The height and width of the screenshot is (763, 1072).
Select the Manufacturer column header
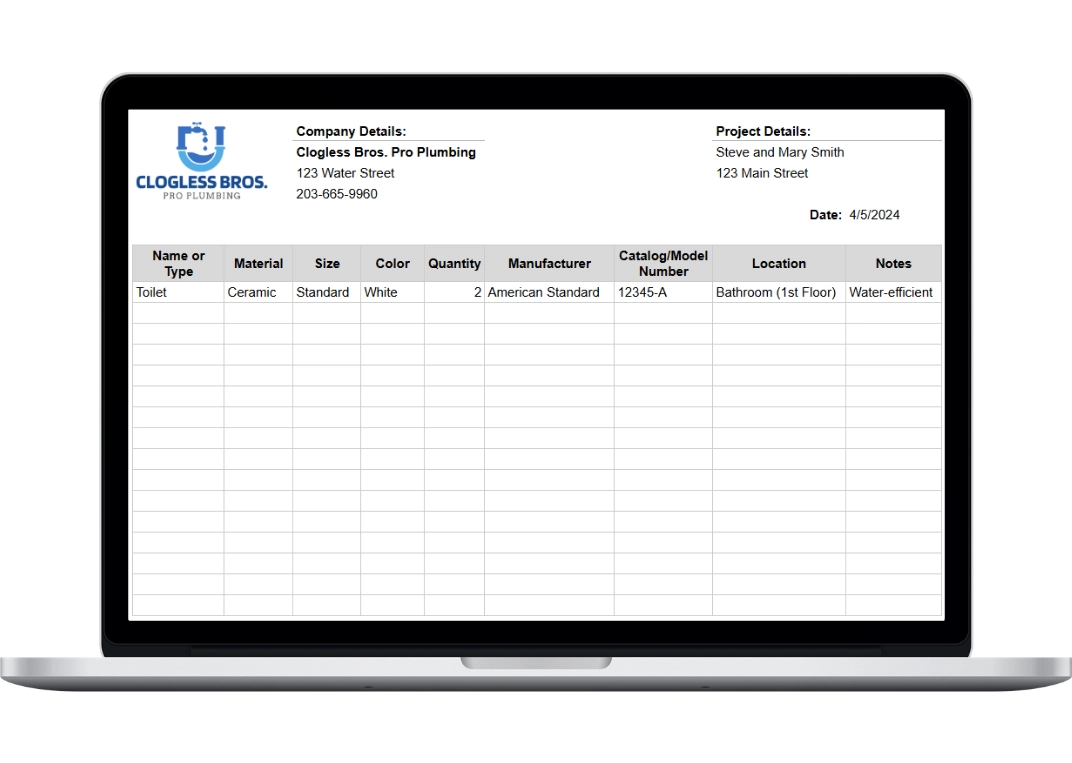click(x=549, y=264)
